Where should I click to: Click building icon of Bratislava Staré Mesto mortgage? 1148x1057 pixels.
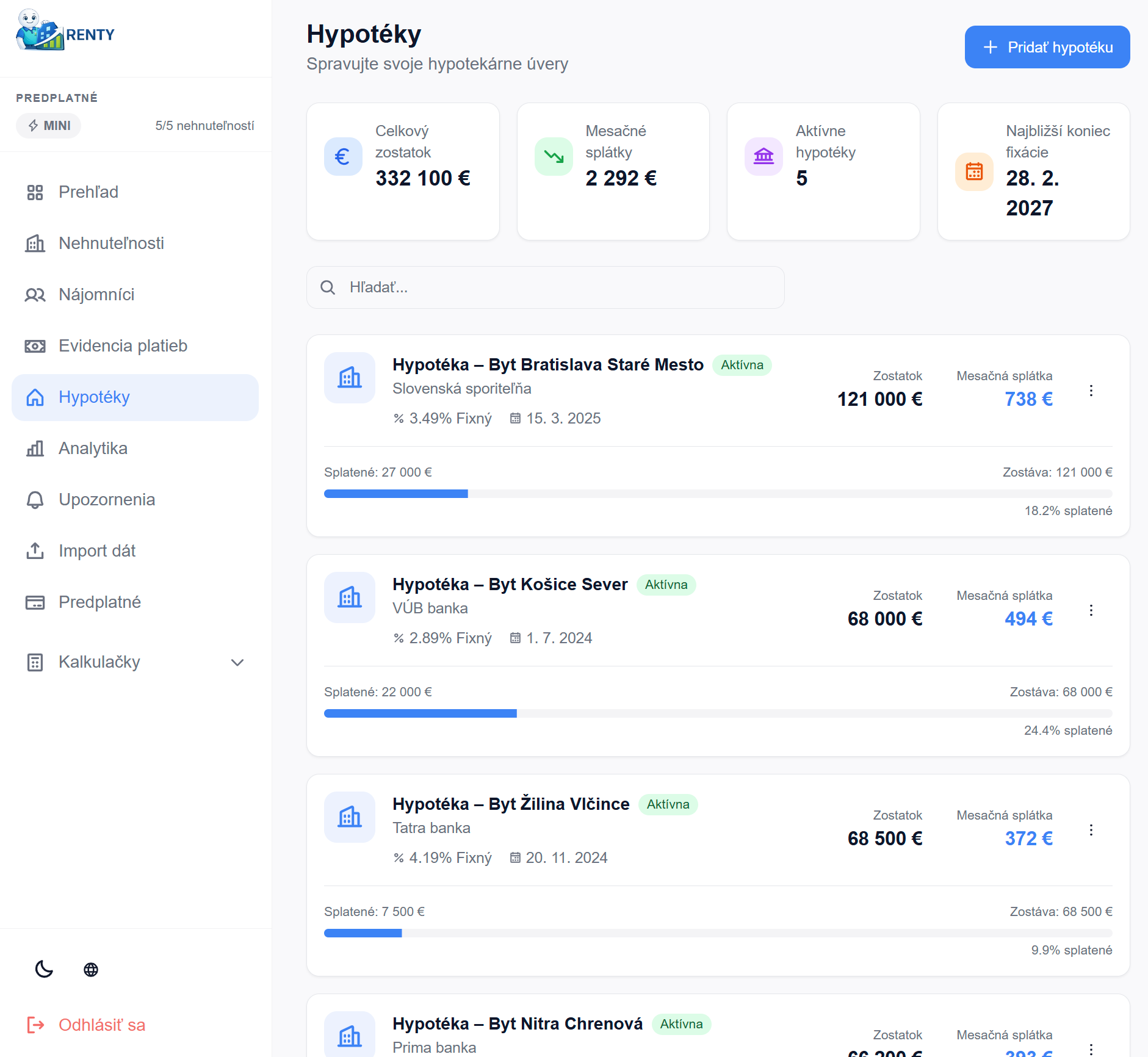(x=350, y=378)
